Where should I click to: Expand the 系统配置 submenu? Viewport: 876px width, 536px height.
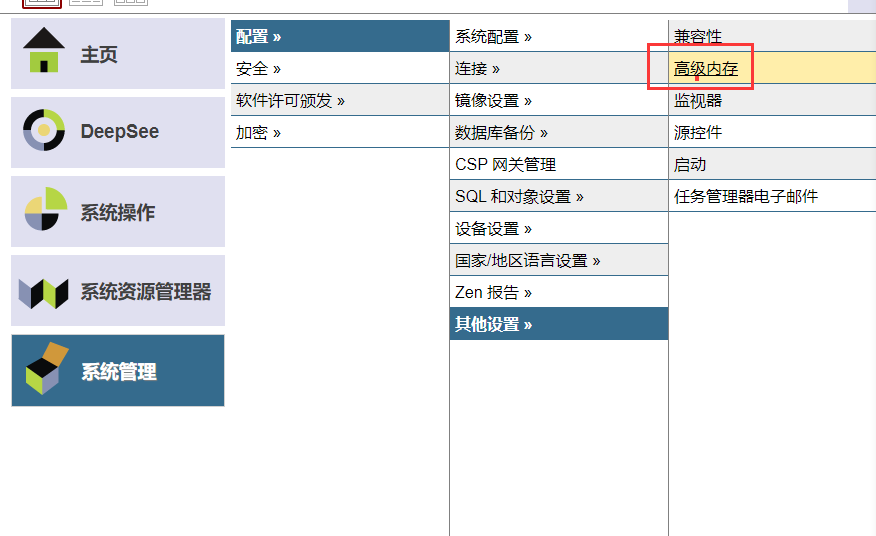[x=559, y=36]
